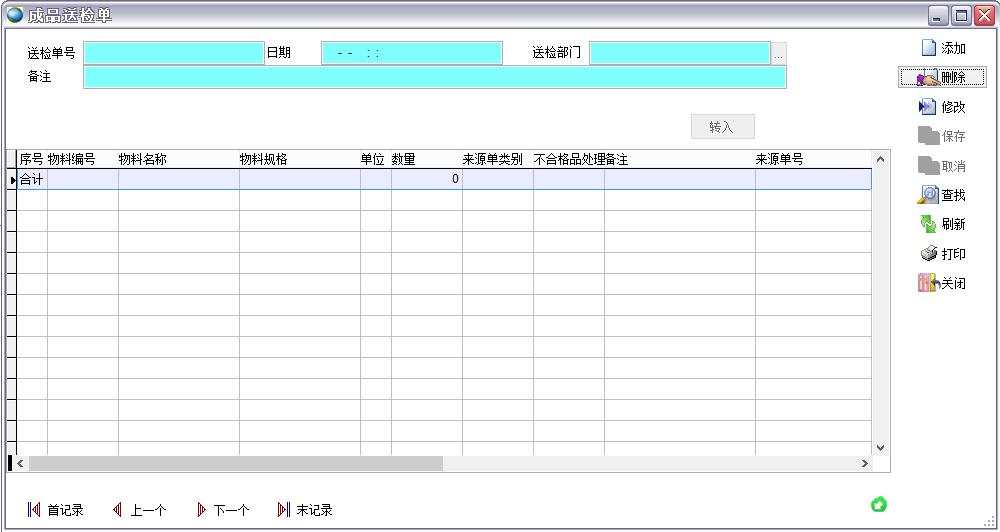
Task: Go to previous record (上一个)
Action: 118,510
